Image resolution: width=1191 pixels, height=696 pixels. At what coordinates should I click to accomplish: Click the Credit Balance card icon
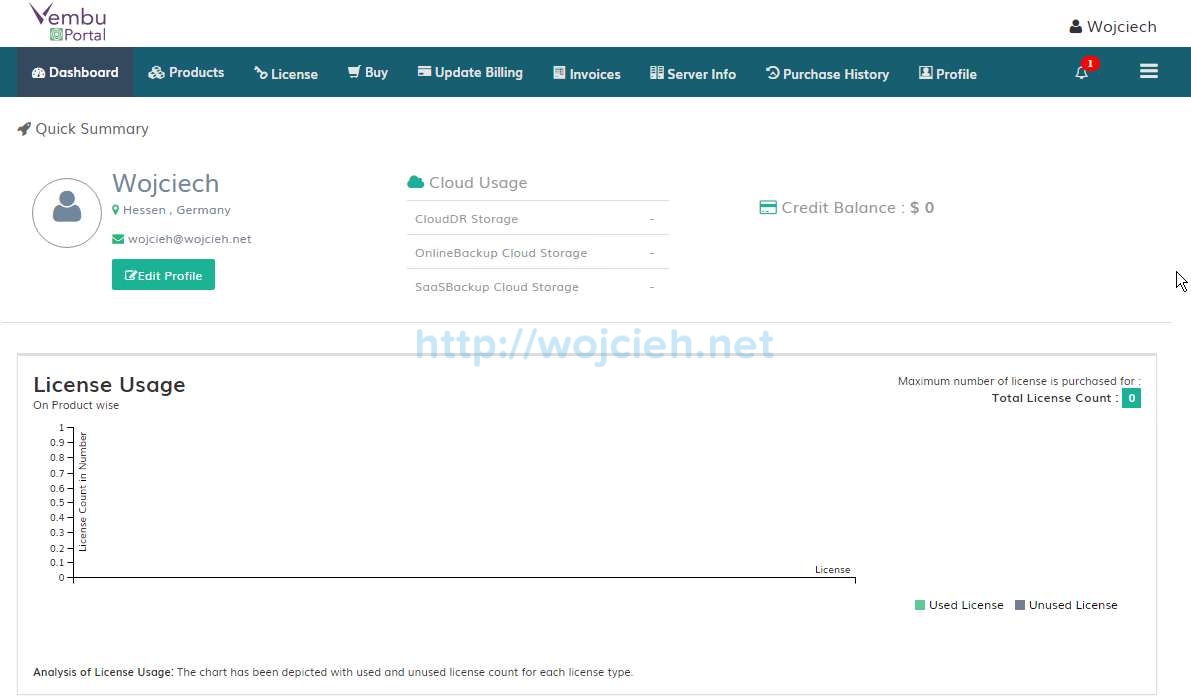[768, 207]
